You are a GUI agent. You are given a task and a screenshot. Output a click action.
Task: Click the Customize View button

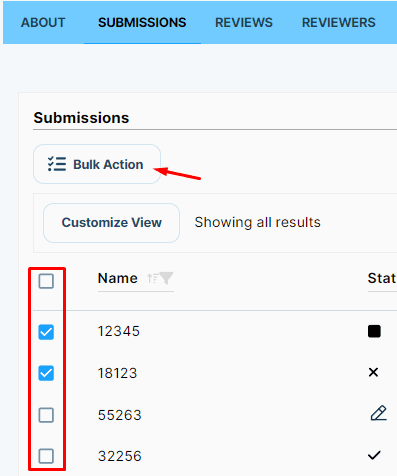pos(112,223)
